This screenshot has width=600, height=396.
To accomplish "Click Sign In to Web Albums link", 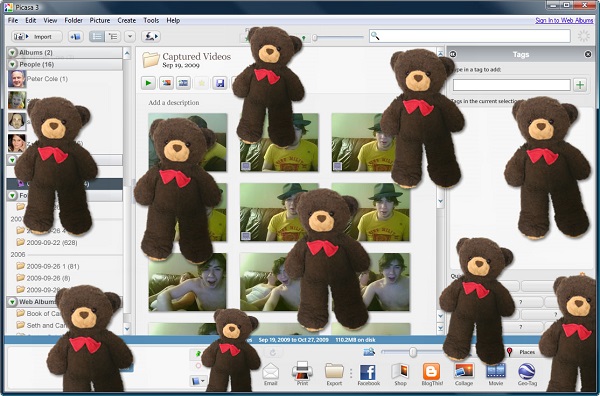I will 564,20.
